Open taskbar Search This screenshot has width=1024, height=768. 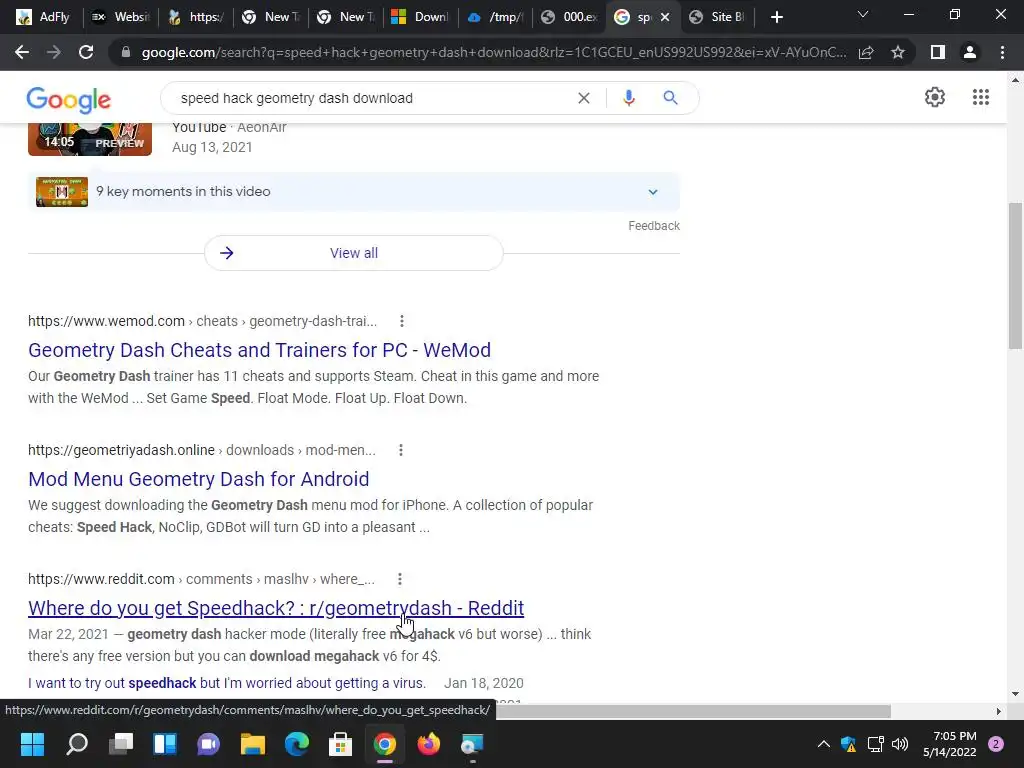(77, 744)
